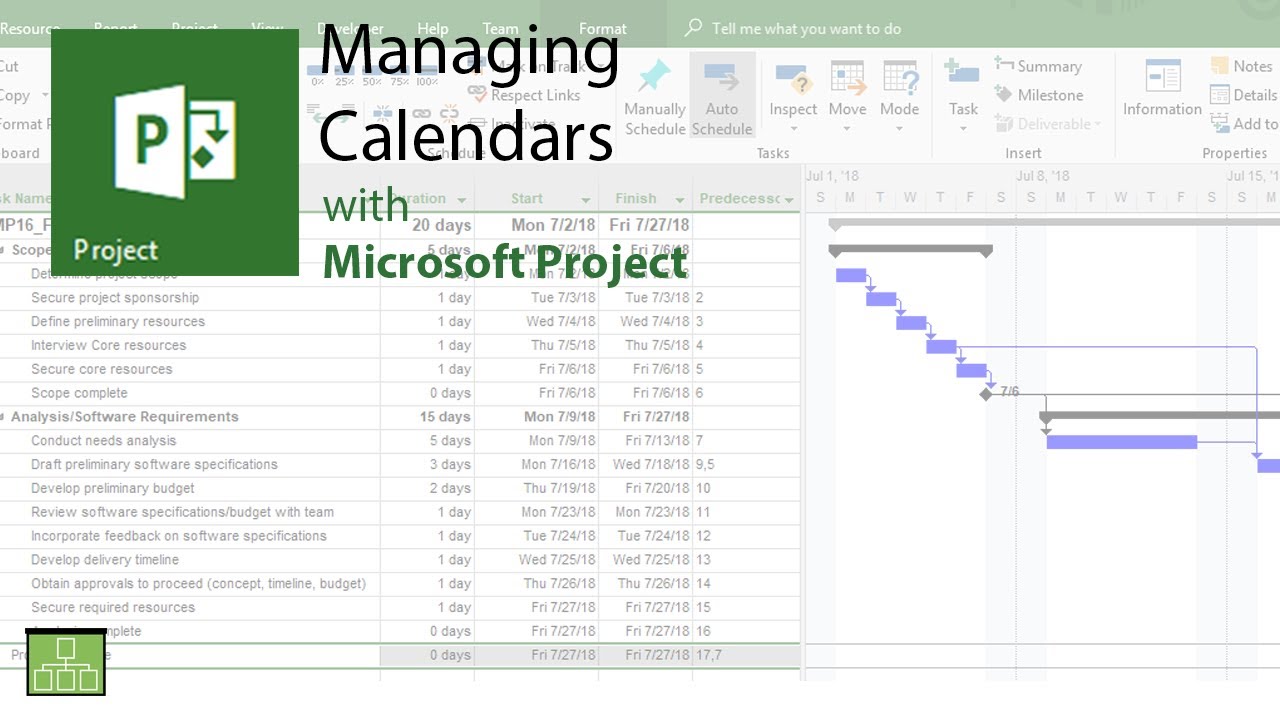Open the Duration column filter dropdown
1280x720 pixels.
point(461,199)
